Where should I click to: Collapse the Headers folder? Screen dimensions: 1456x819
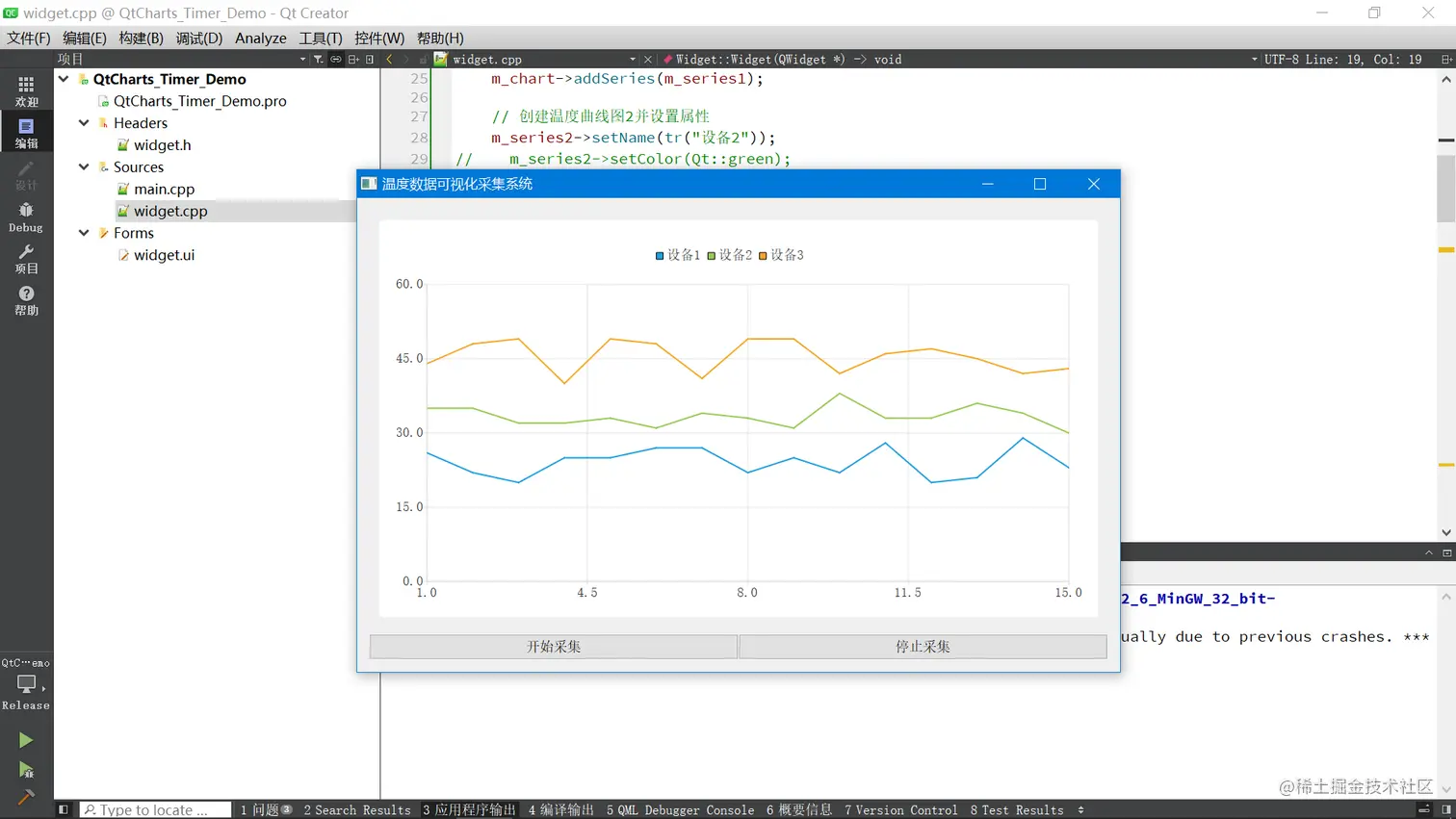[84, 123]
